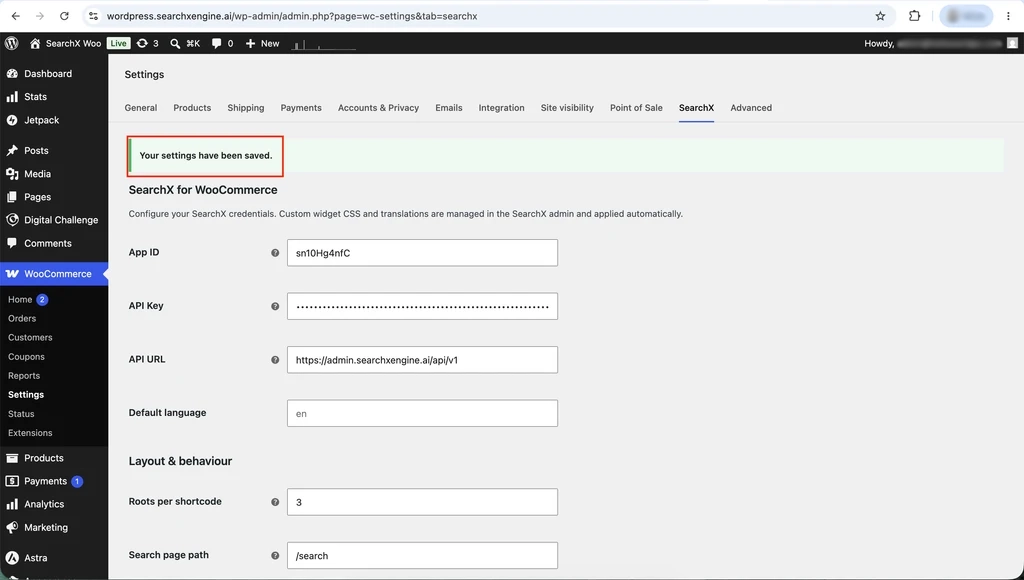Screen dimensions: 1024x580
Task: Click into the App ID field
Action: [423, 253]
